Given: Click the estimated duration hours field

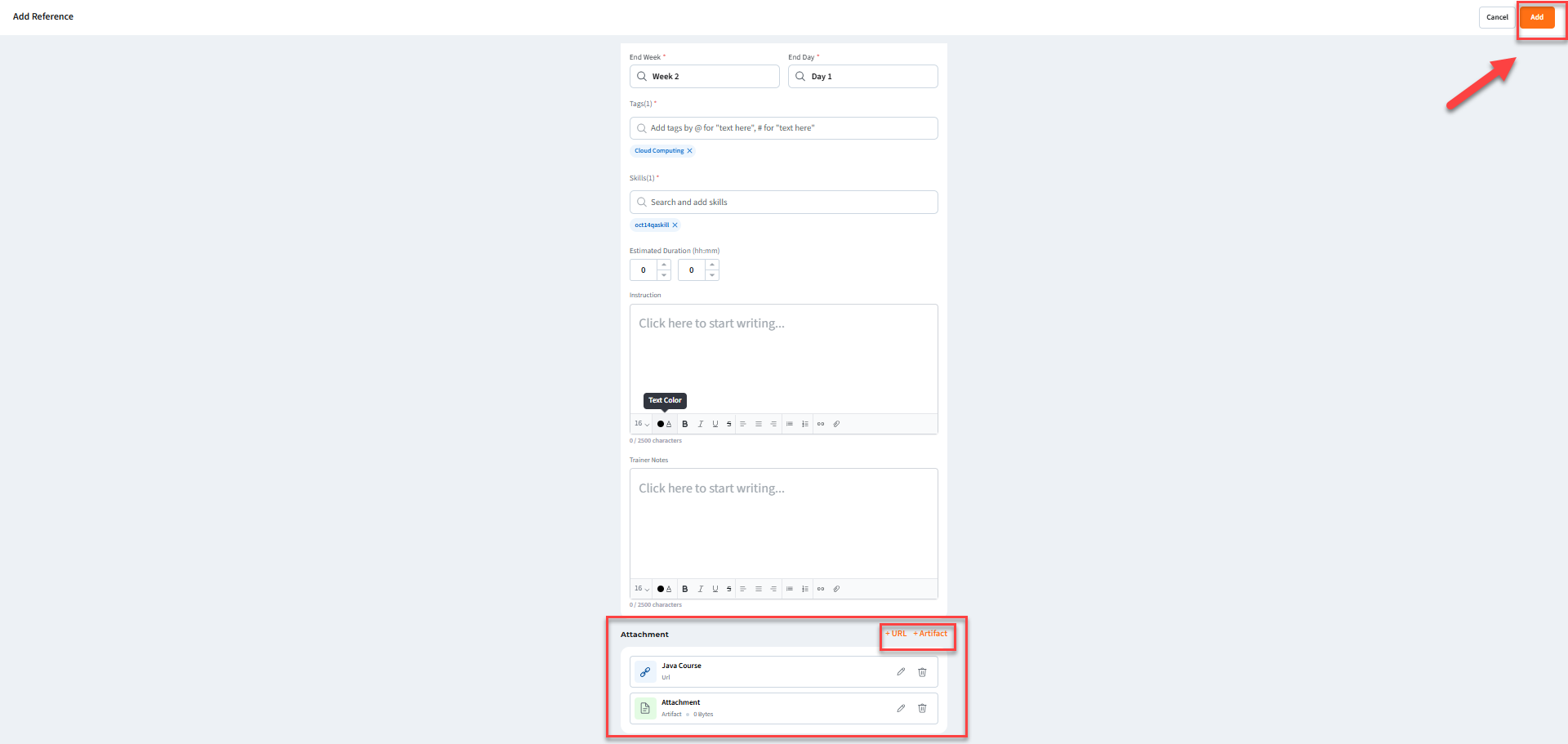Looking at the screenshot, I should [644, 270].
